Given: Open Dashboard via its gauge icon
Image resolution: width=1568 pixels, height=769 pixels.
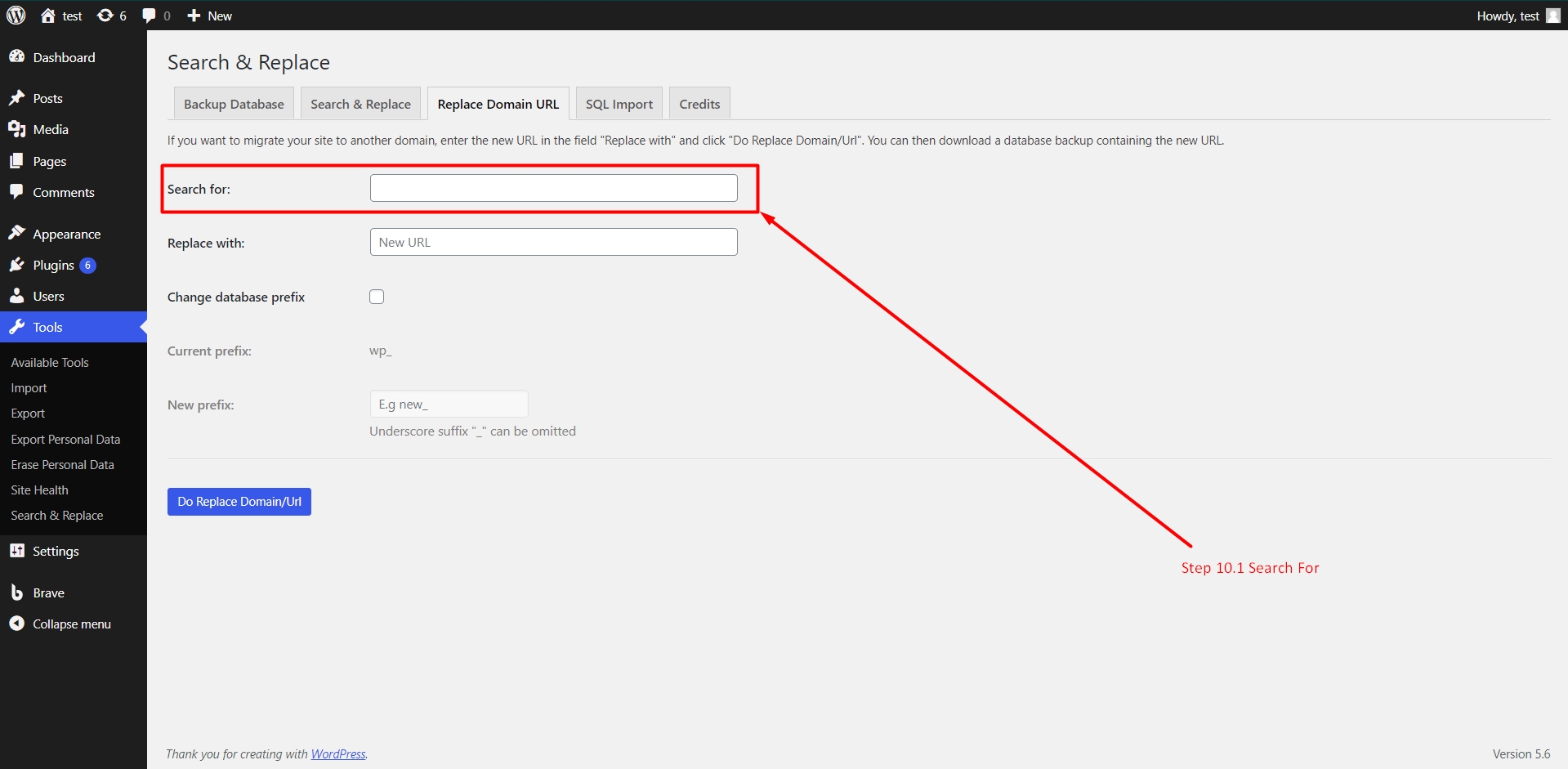Looking at the screenshot, I should click(x=16, y=56).
